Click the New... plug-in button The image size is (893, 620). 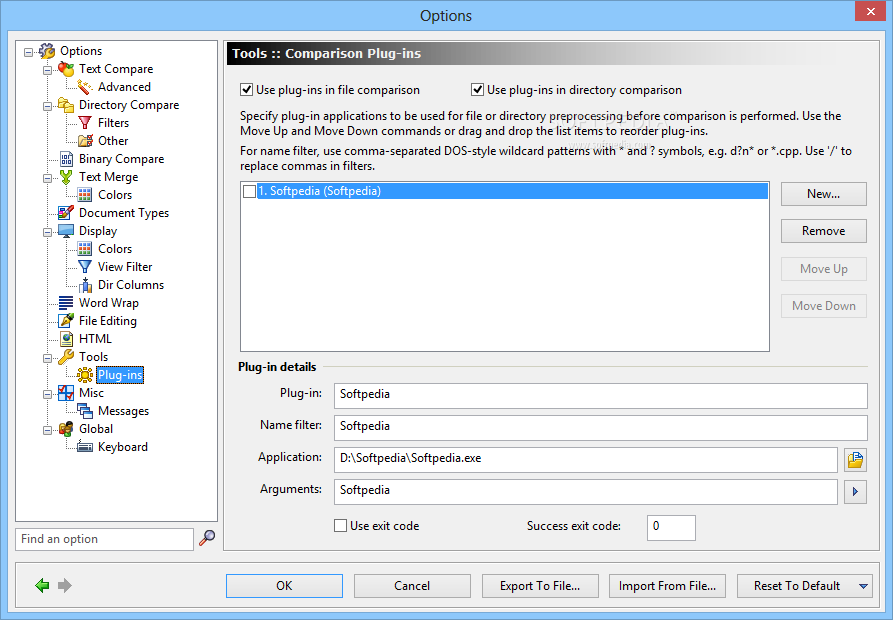(824, 194)
